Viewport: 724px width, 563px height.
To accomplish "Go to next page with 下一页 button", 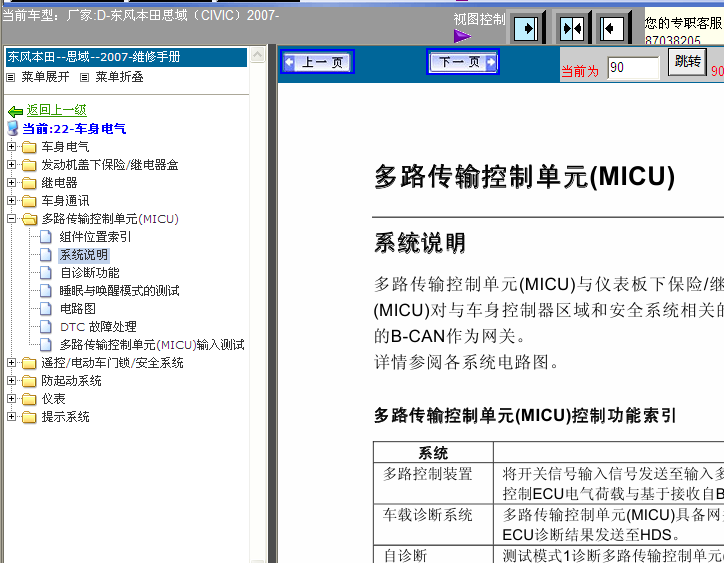I will [463, 62].
